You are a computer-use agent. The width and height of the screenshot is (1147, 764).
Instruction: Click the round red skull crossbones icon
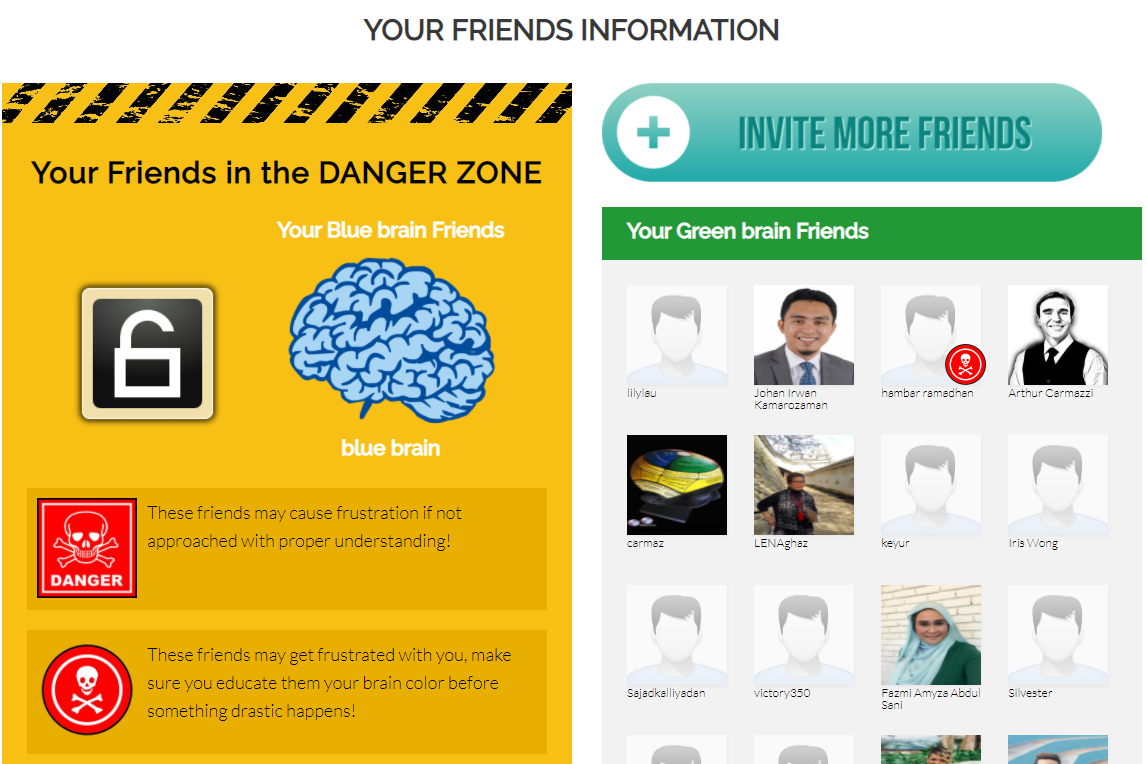(x=87, y=689)
